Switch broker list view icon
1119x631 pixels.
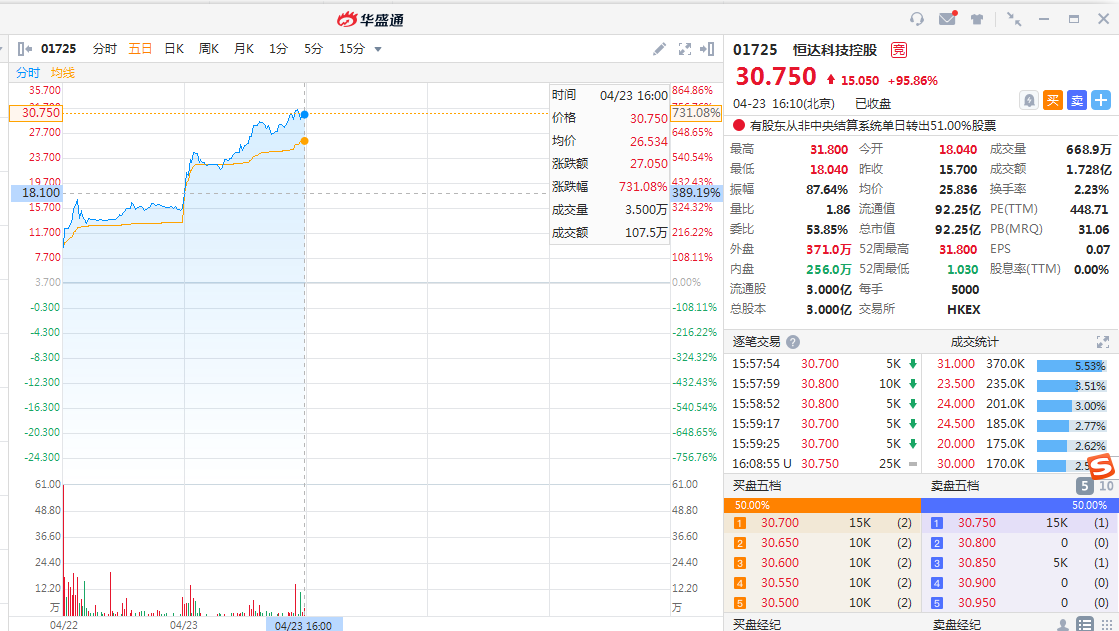point(1085,625)
